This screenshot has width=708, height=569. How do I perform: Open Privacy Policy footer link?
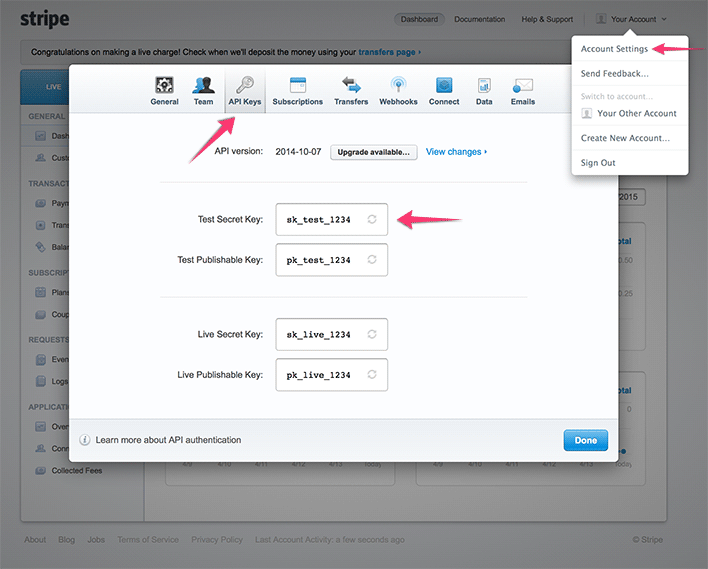[217, 540]
